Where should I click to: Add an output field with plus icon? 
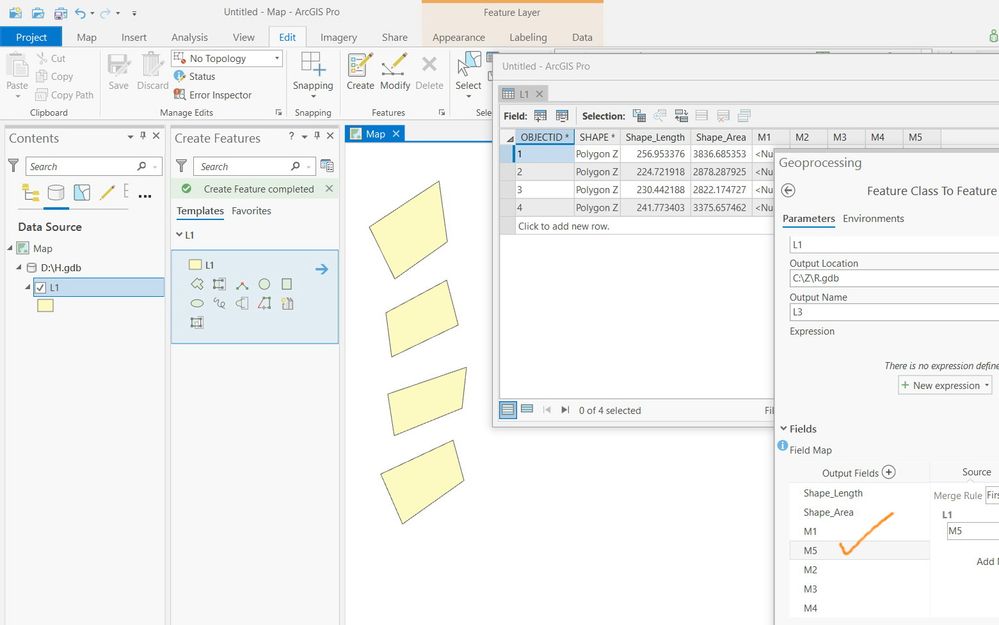(x=889, y=472)
